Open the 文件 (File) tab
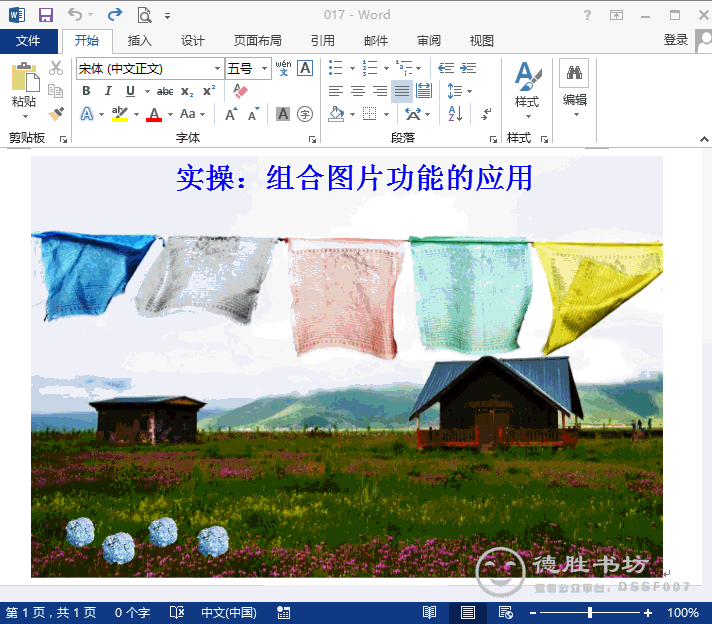This screenshot has width=712, height=624. point(28,41)
